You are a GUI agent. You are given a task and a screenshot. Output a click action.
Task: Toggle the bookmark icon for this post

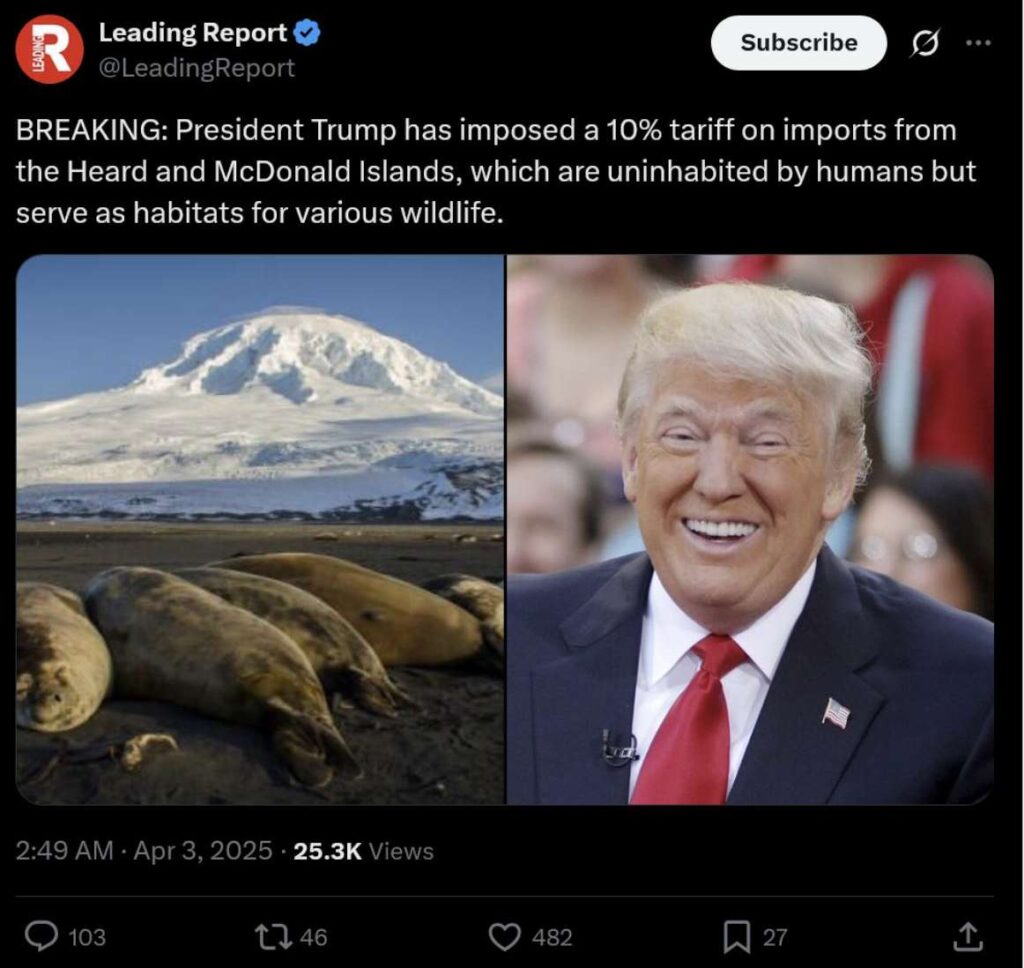pos(737,937)
